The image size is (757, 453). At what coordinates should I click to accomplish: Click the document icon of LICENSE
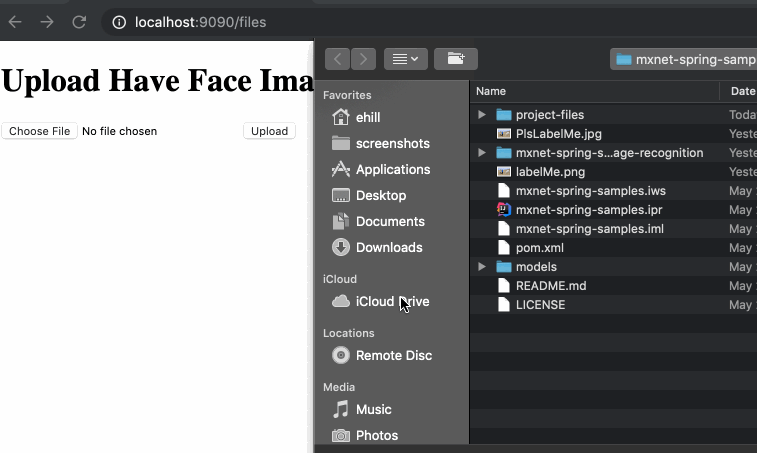(x=504, y=305)
